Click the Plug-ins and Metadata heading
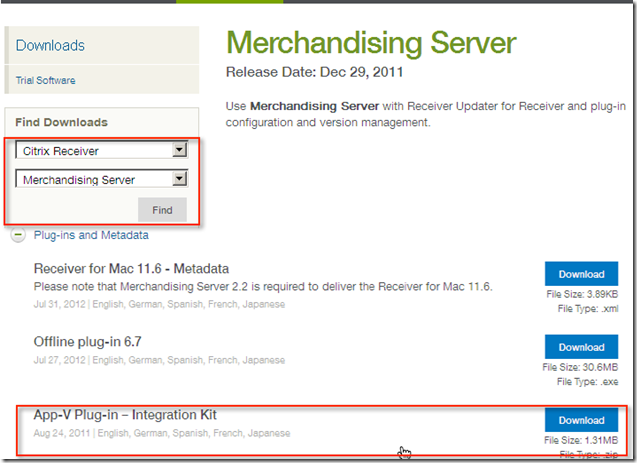 (91, 235)
